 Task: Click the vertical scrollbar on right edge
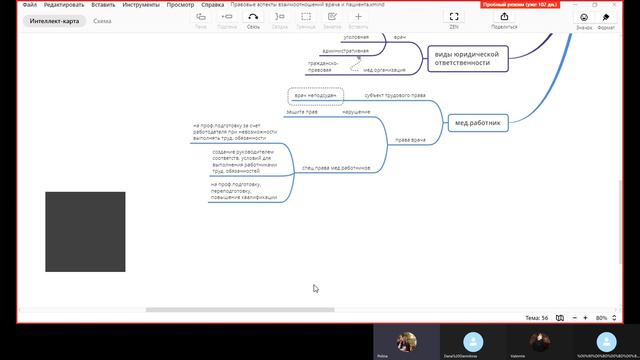620,222
